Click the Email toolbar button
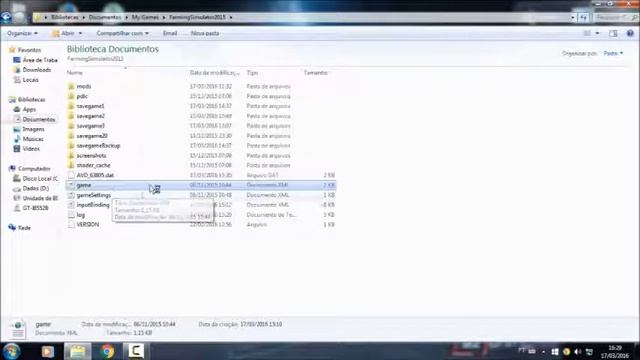 [170, 33]
